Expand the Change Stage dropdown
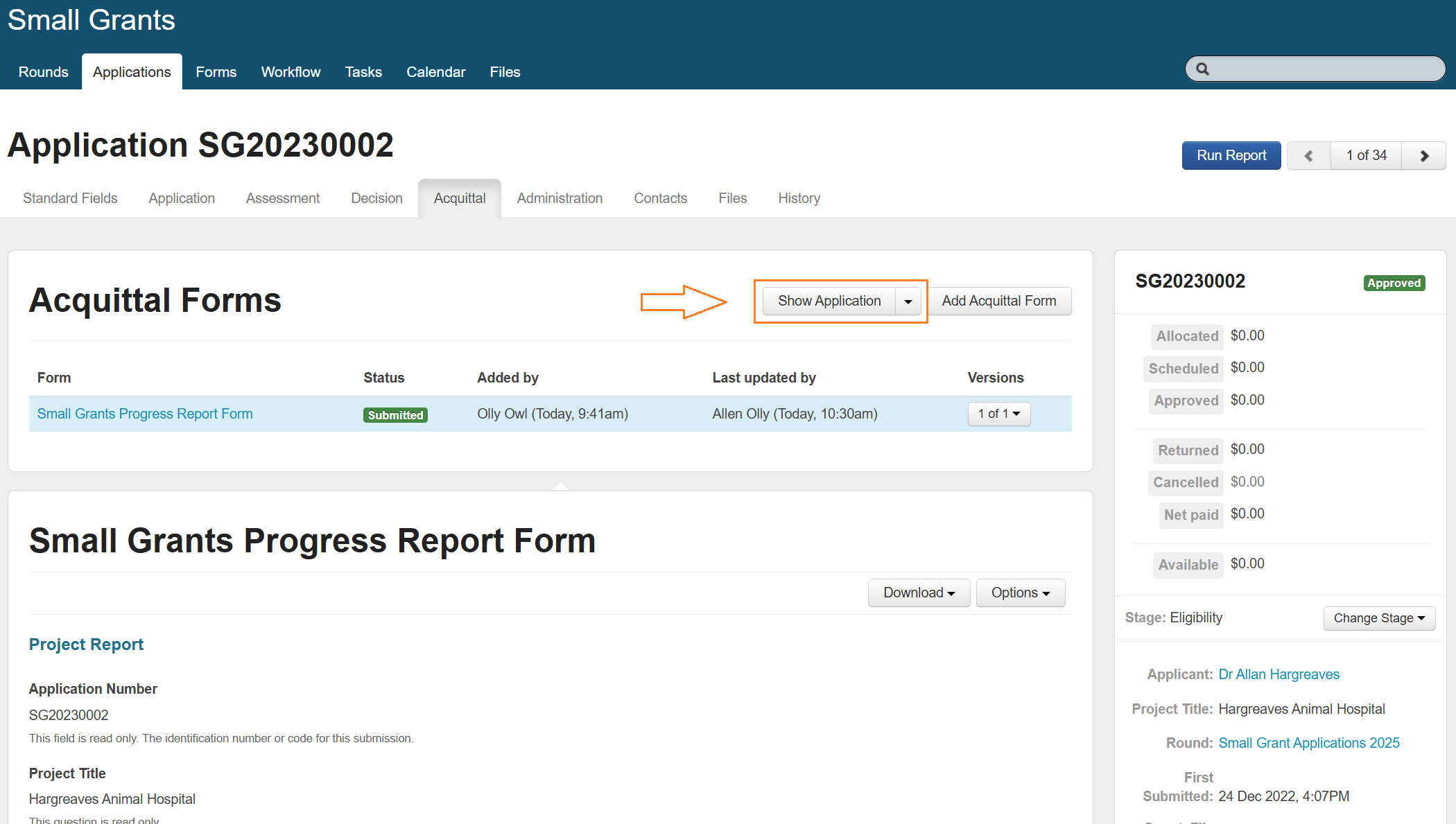 click(1378, 618)
